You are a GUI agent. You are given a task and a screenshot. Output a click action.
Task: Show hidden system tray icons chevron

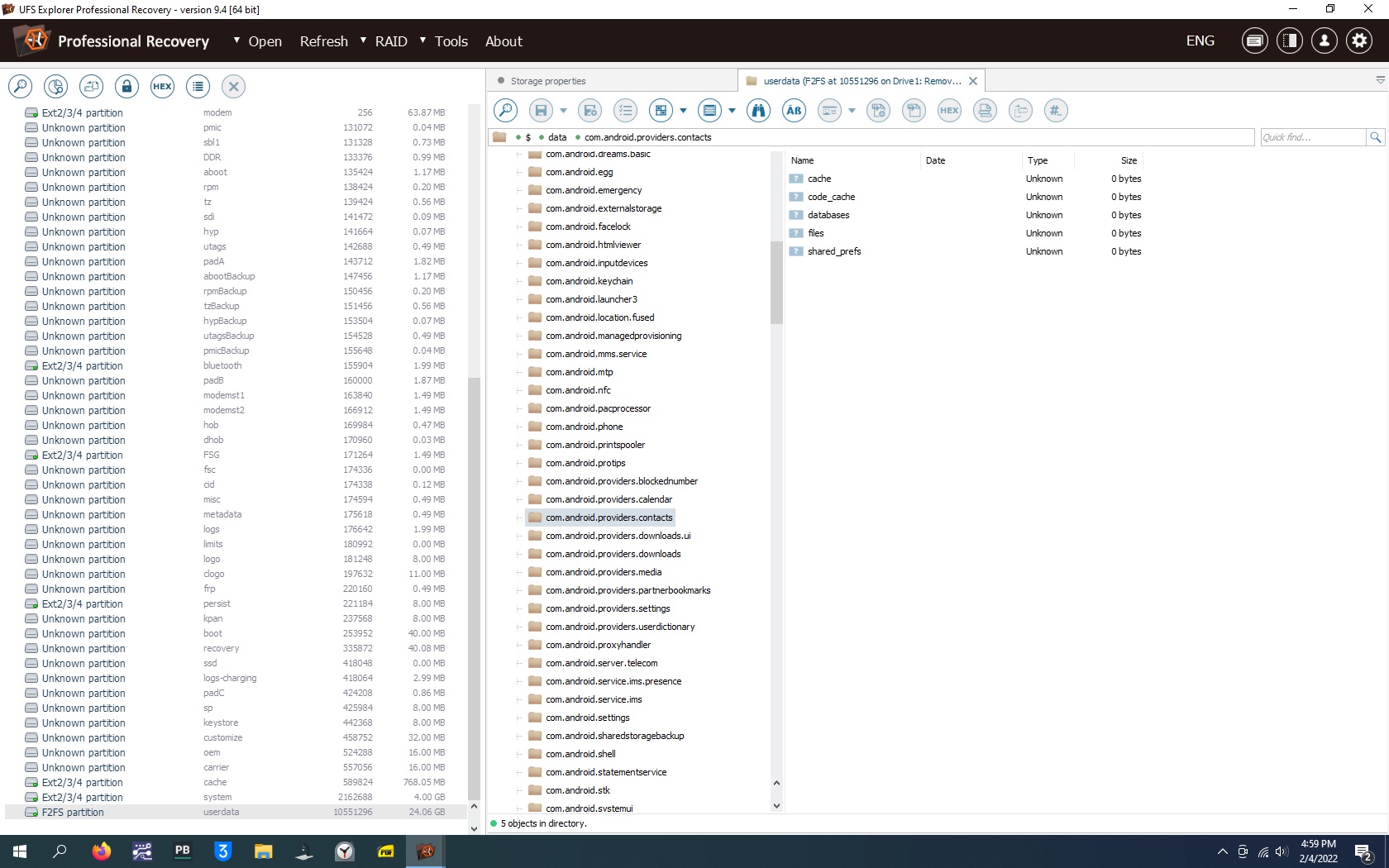pos(1223,851)
